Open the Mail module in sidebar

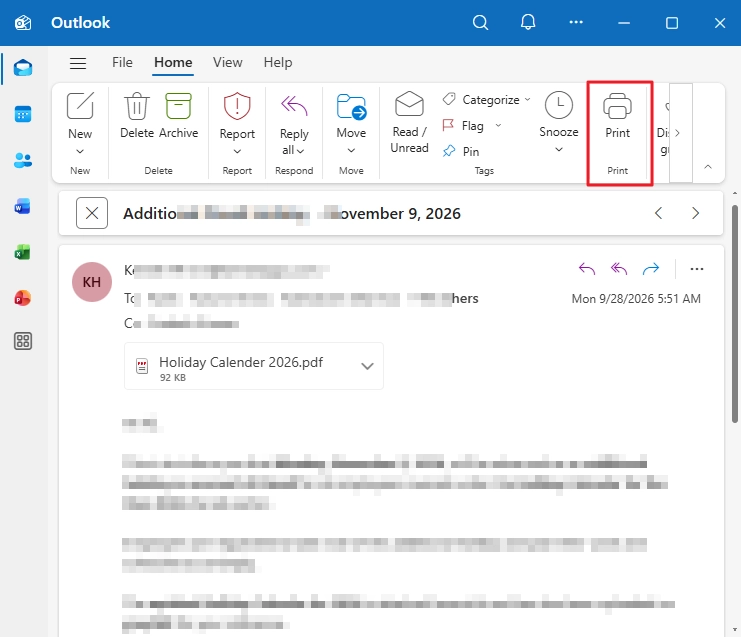[x=23, y=68]
